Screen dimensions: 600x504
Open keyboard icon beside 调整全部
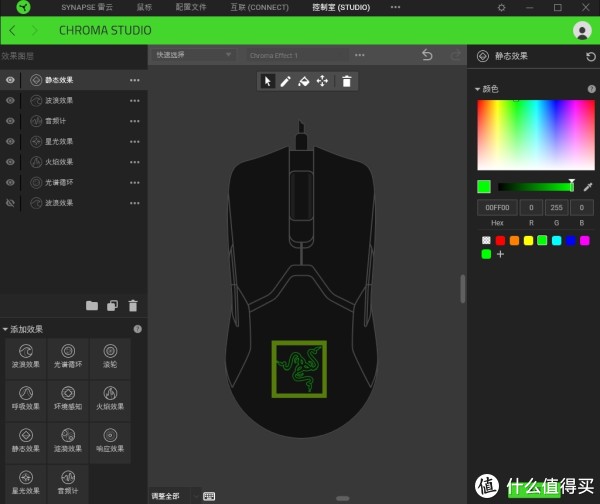point(209,496)
